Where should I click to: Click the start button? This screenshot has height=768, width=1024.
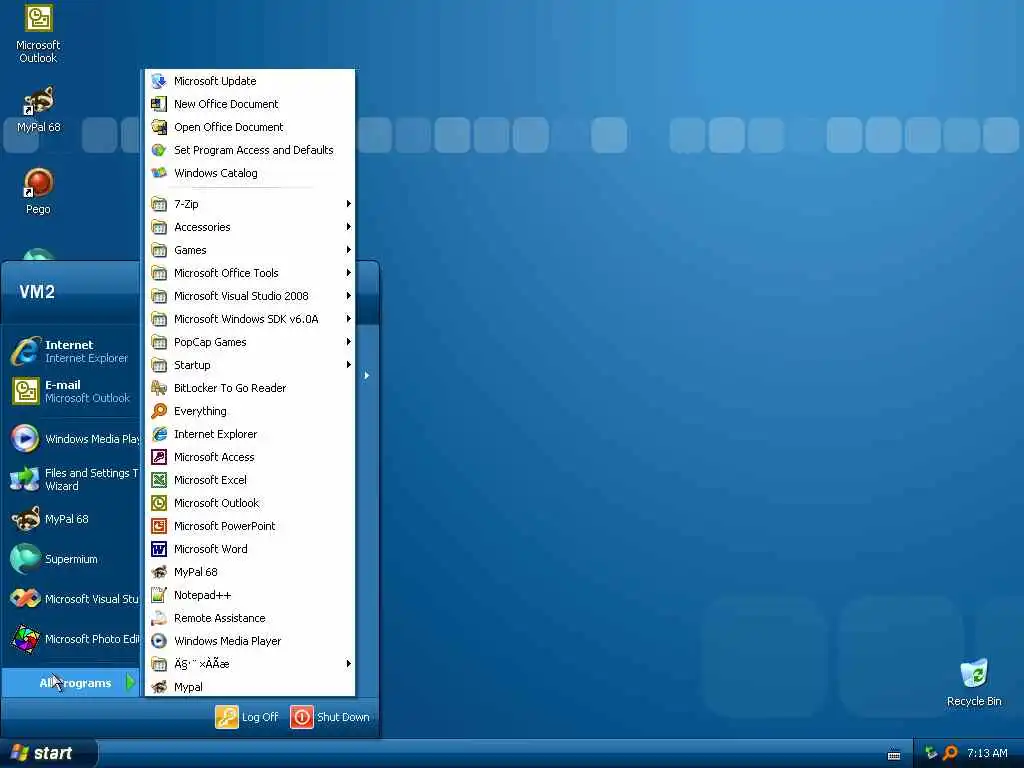point(48,753)
